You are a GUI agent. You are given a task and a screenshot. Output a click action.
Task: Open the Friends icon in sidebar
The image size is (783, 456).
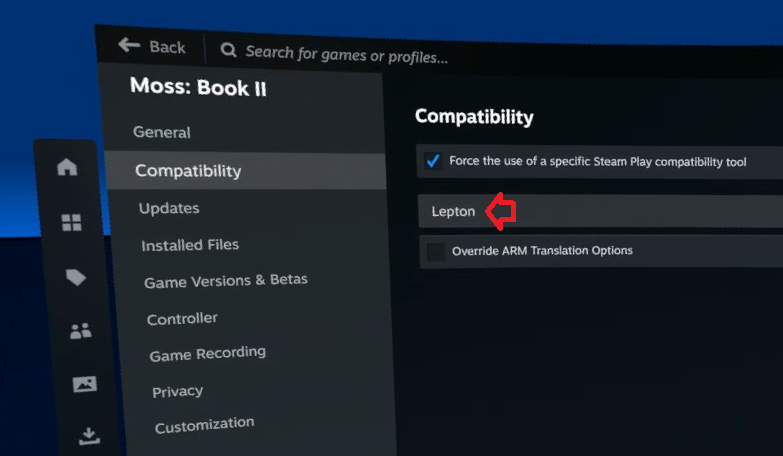(x=80, y=331)
